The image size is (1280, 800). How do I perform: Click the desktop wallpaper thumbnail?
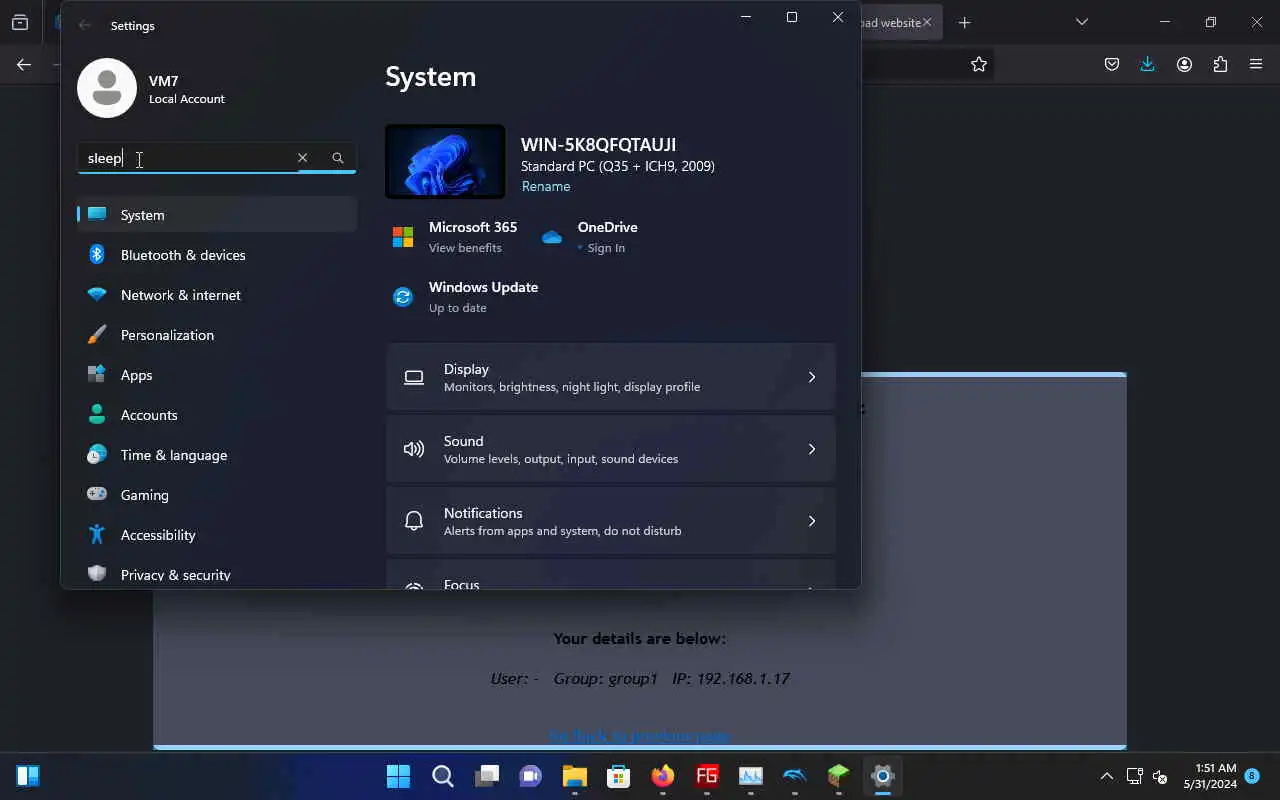pos(445,162)
